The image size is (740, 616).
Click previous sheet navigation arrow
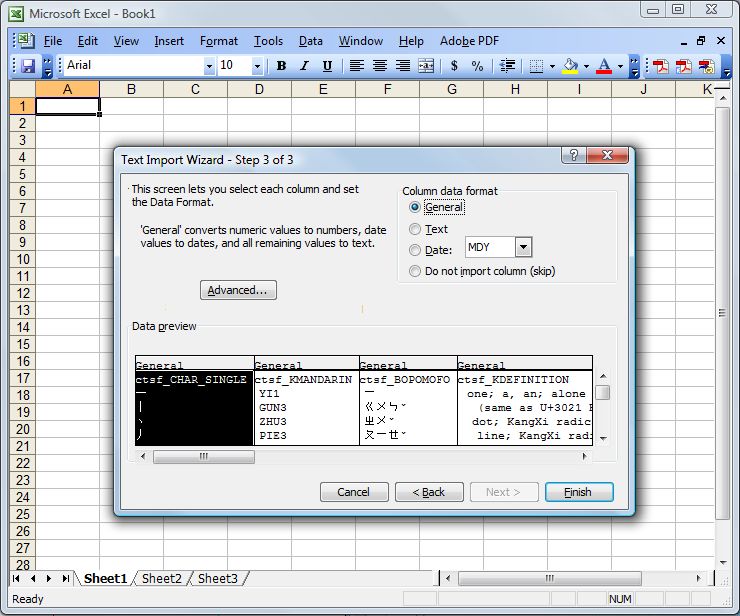click(x=33, y=578)
